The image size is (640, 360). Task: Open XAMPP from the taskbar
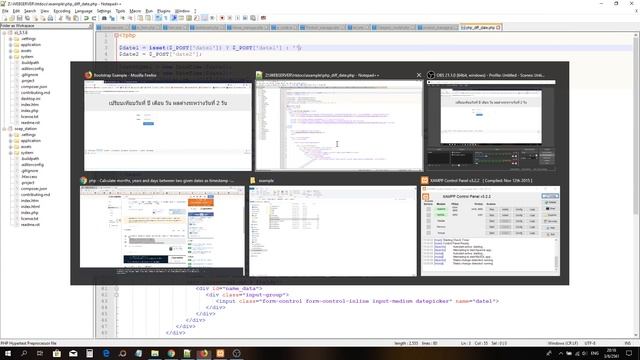click(x=220, y=353)
